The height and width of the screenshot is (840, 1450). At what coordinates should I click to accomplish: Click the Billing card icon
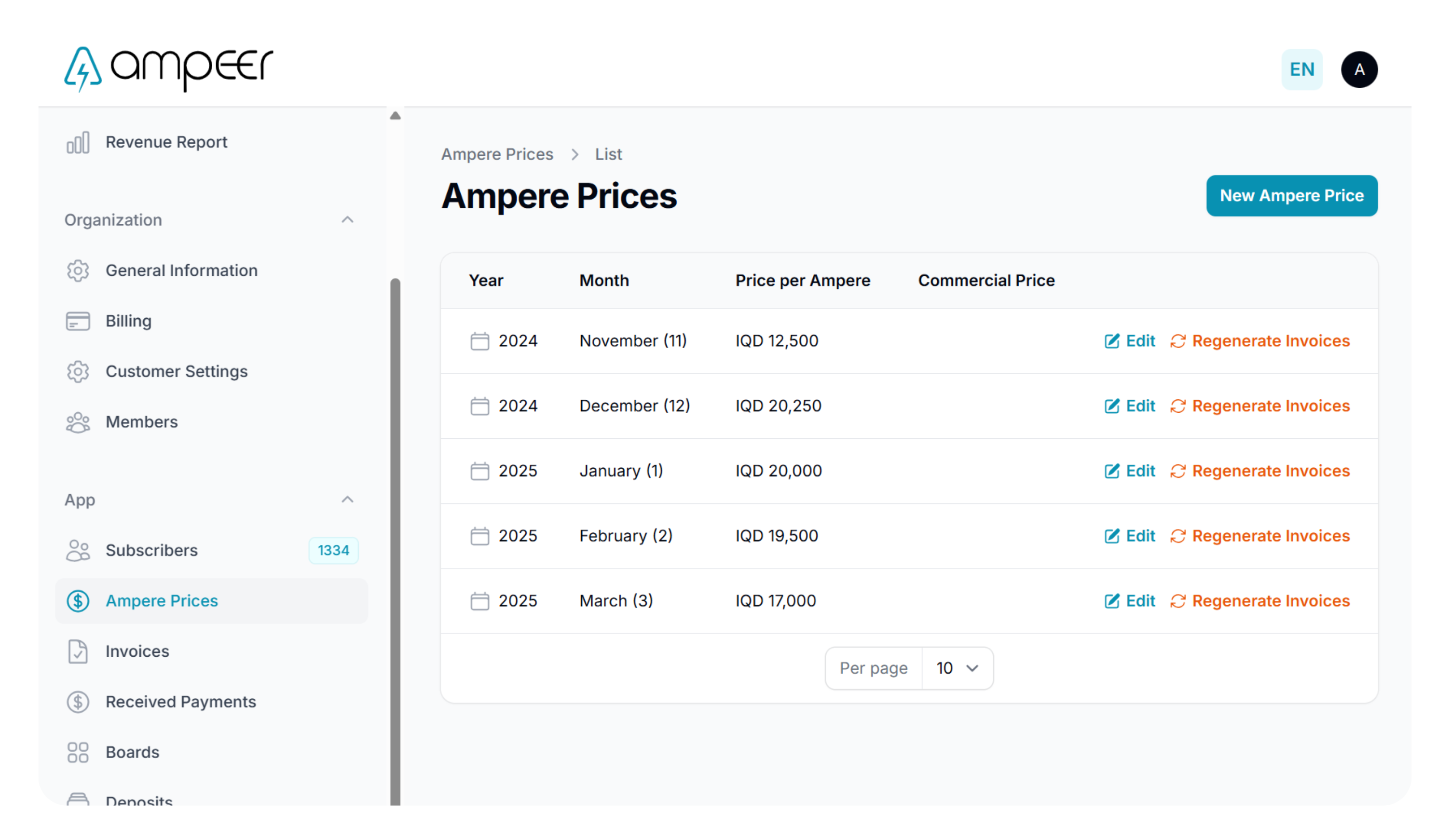pos(78,321)
